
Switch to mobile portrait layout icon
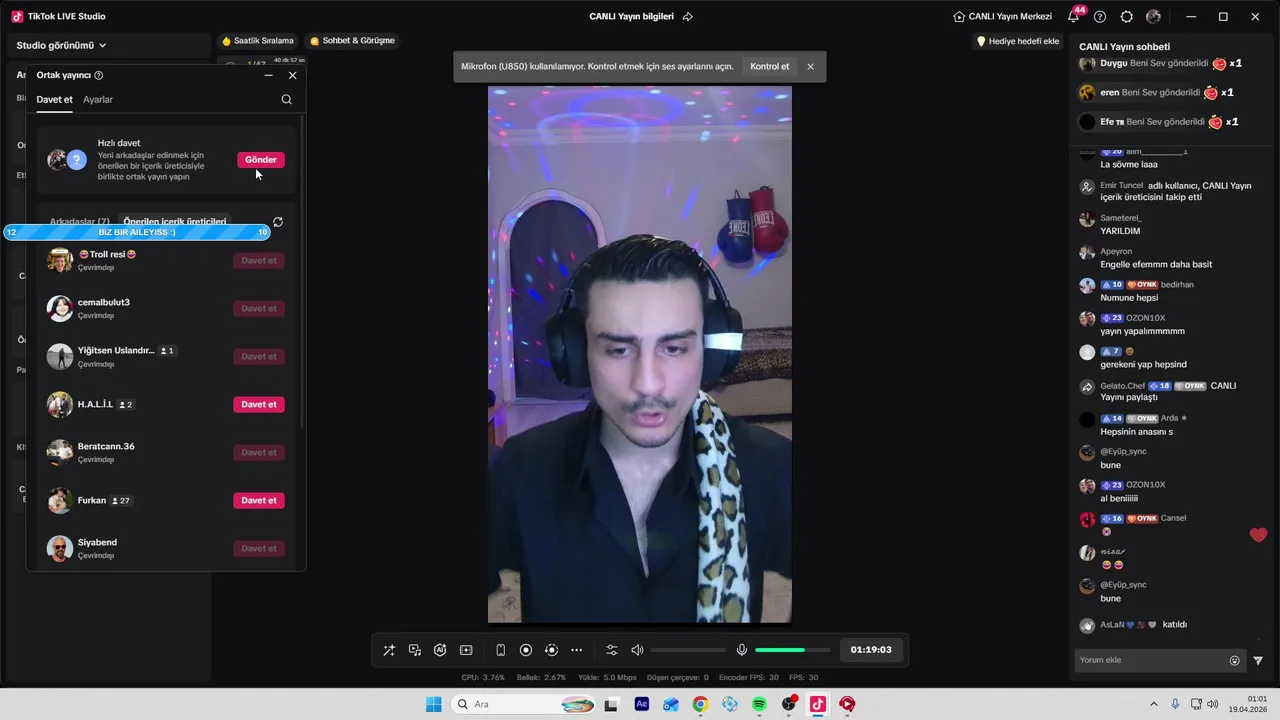(x=500, y=650)
